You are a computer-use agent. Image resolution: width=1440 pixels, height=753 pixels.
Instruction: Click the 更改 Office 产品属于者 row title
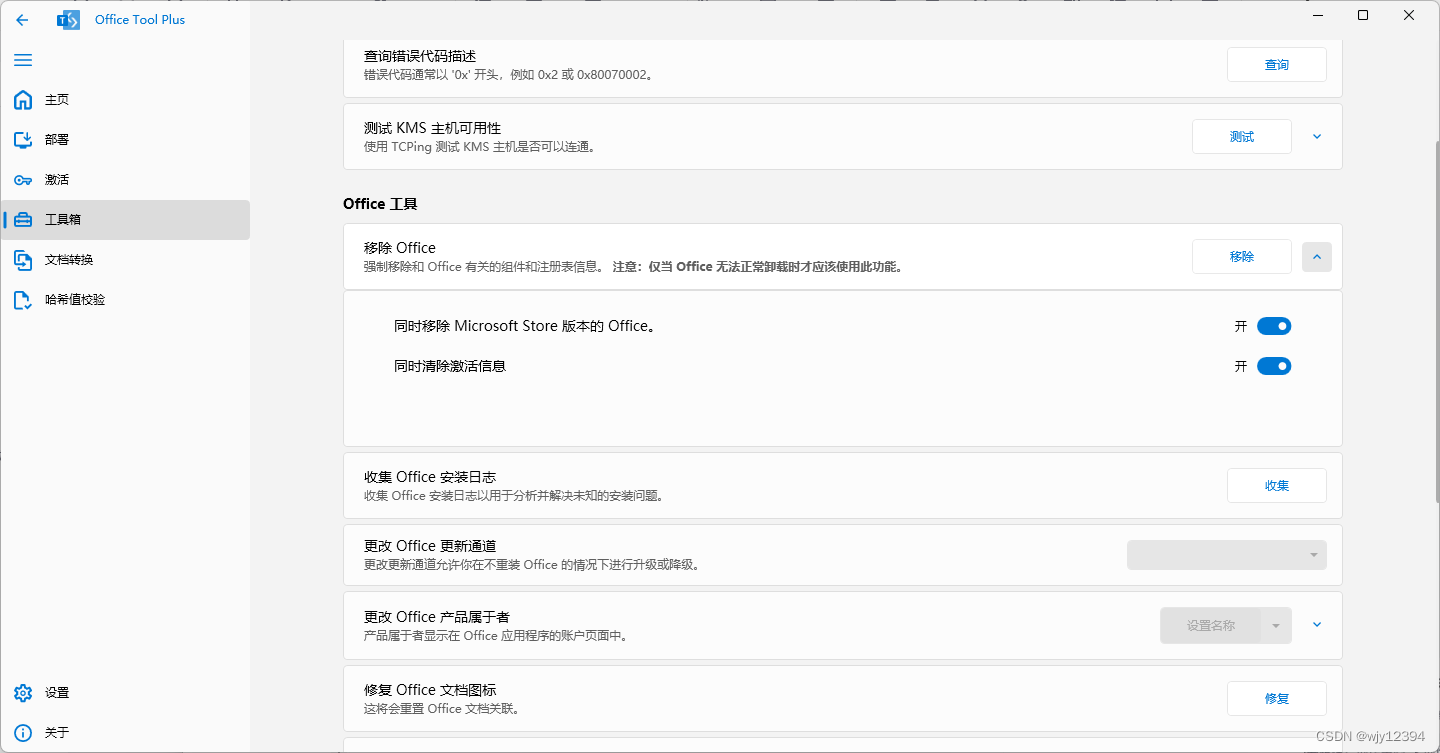pos(437,617)
